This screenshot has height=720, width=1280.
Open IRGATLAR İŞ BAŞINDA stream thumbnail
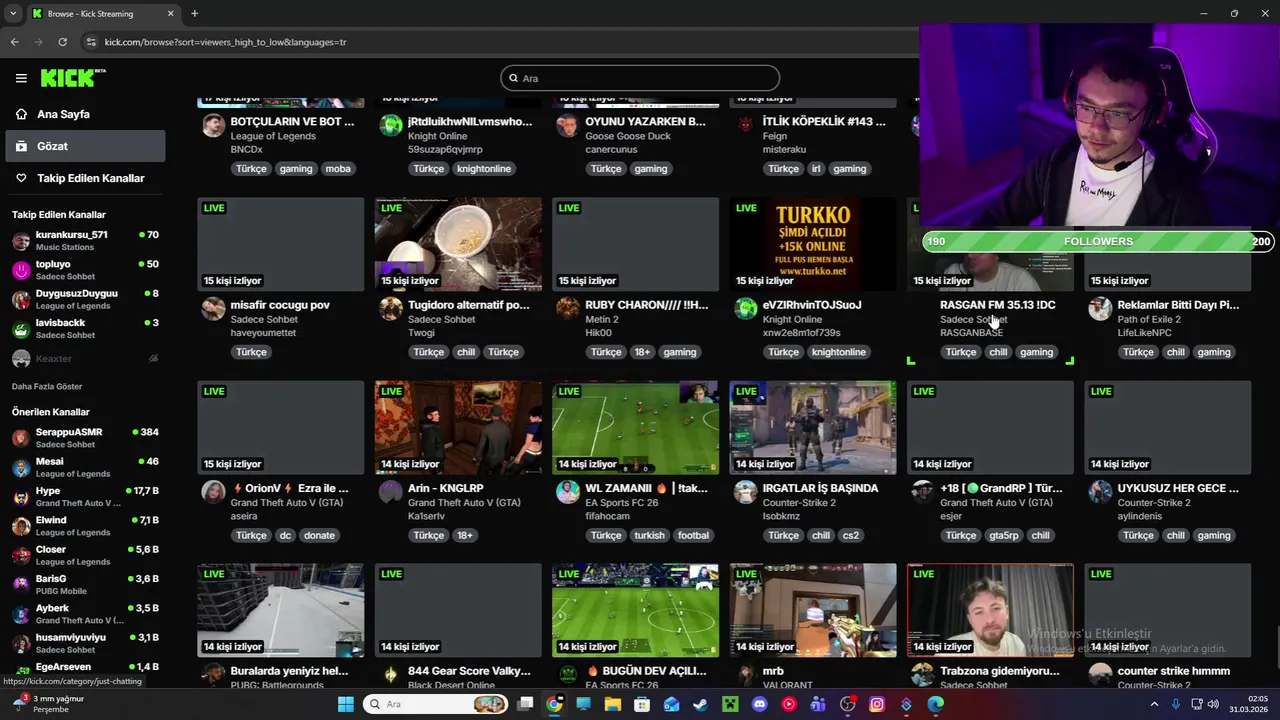coord(812,427)
